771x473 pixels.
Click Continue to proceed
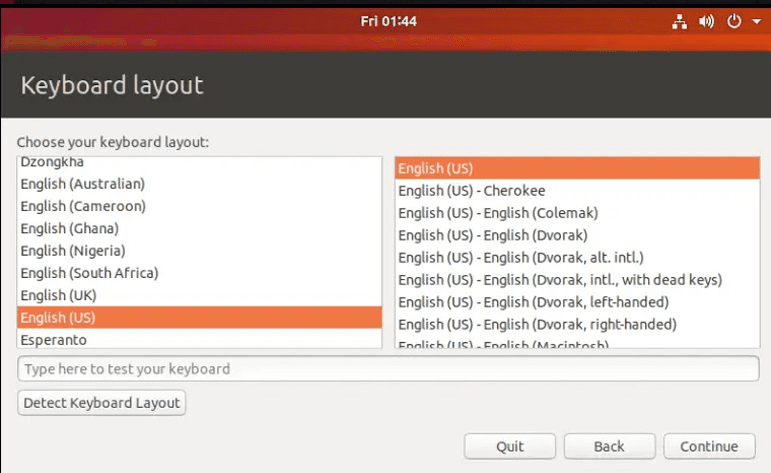(709, 446)
